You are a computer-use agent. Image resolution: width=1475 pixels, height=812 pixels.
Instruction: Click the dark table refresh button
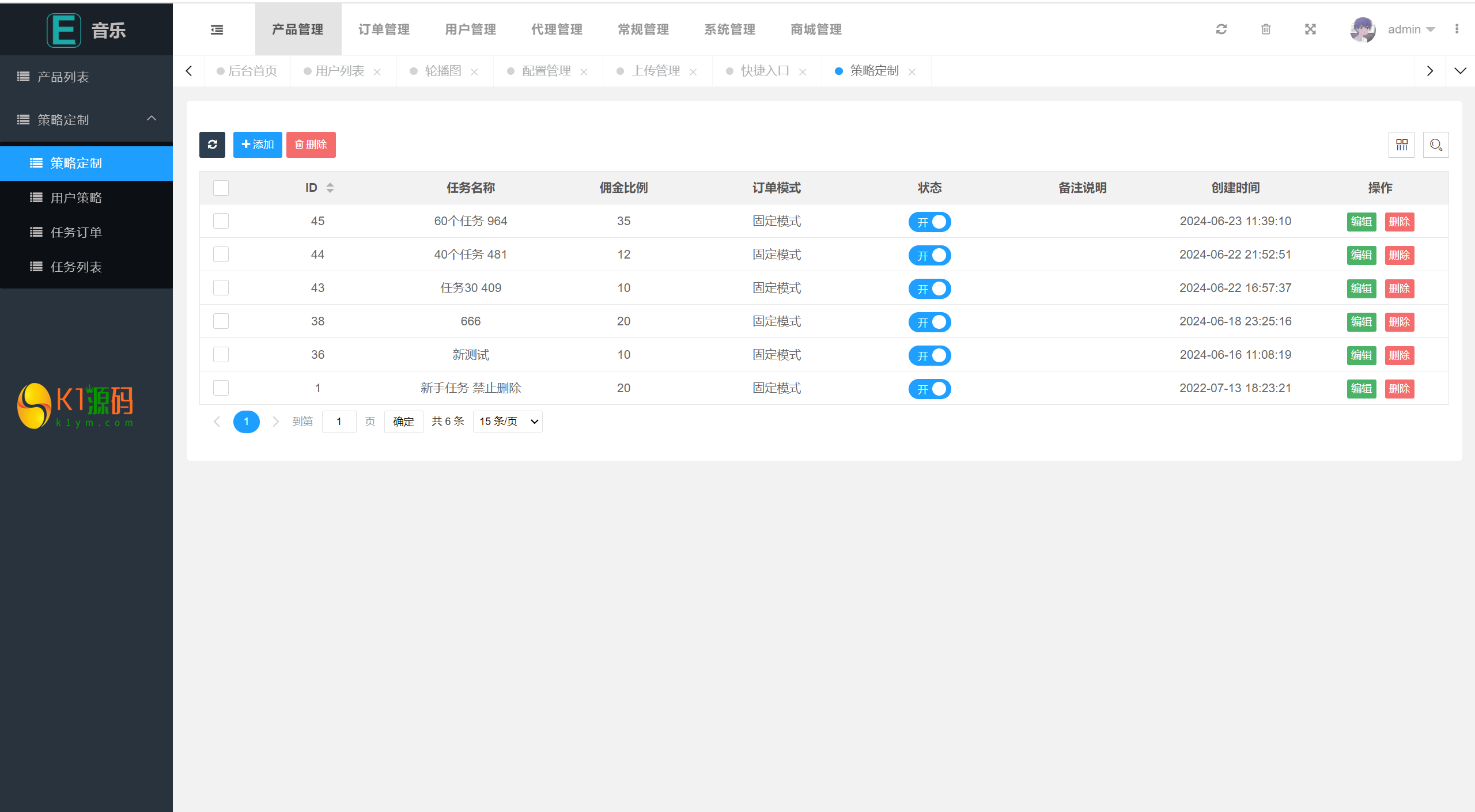pyautogui.click(x=212, y=145)
